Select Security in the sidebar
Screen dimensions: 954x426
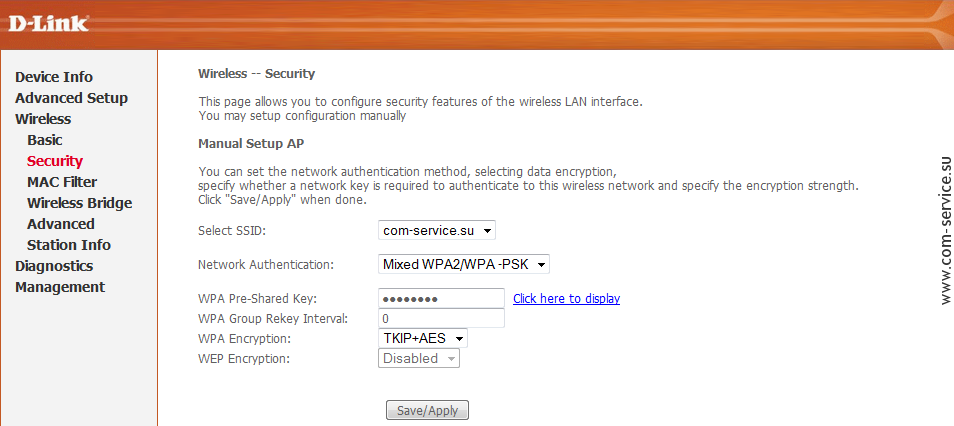pos(55,161)
